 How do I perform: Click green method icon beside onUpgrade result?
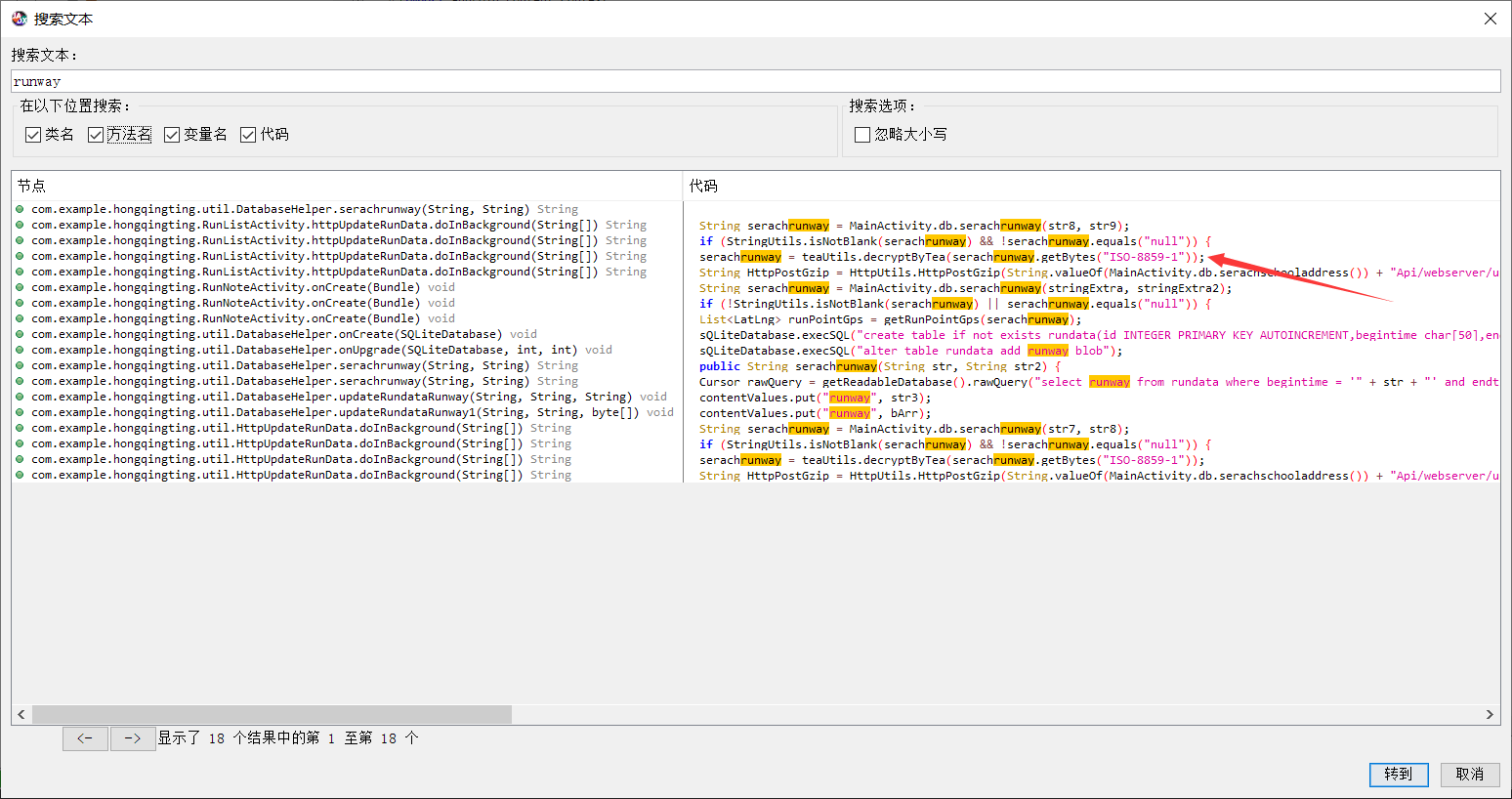[x=20, y=350]
